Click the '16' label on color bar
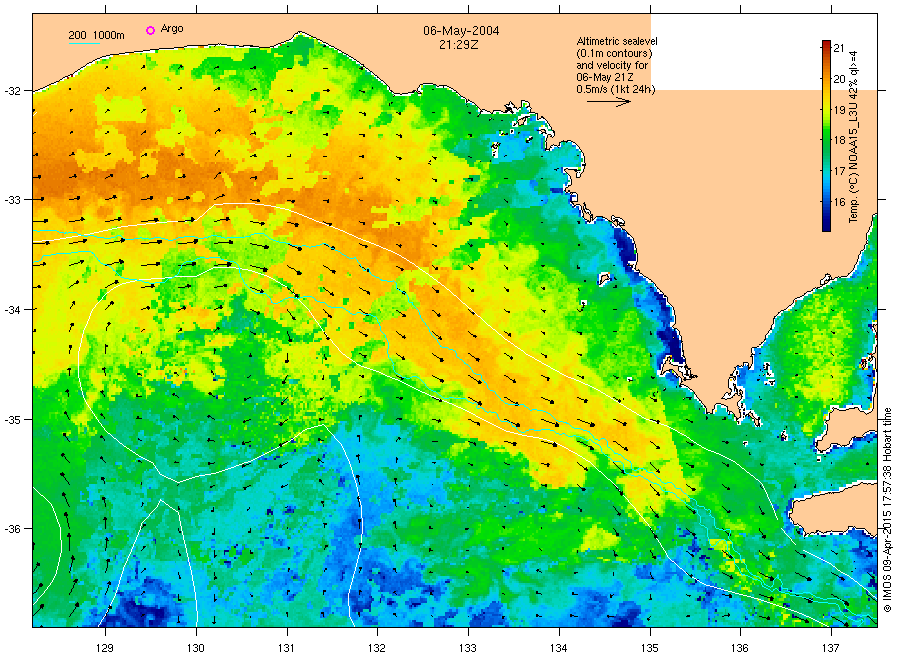 pyautogui.click(x=839, y=202)
